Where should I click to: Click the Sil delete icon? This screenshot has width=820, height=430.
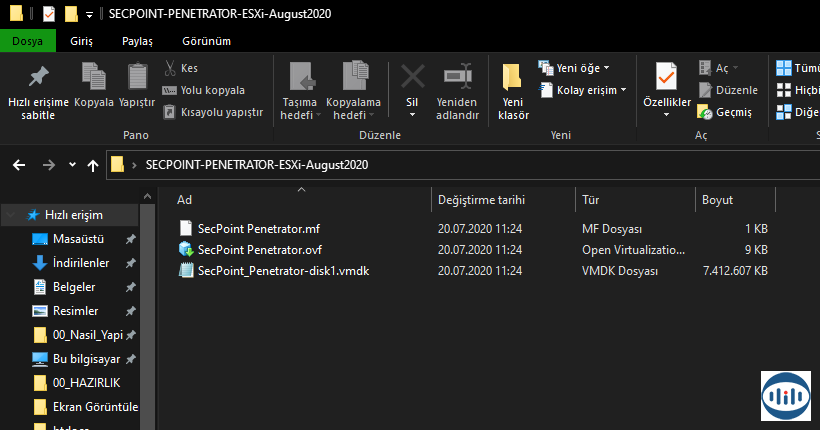coord(411,78)
